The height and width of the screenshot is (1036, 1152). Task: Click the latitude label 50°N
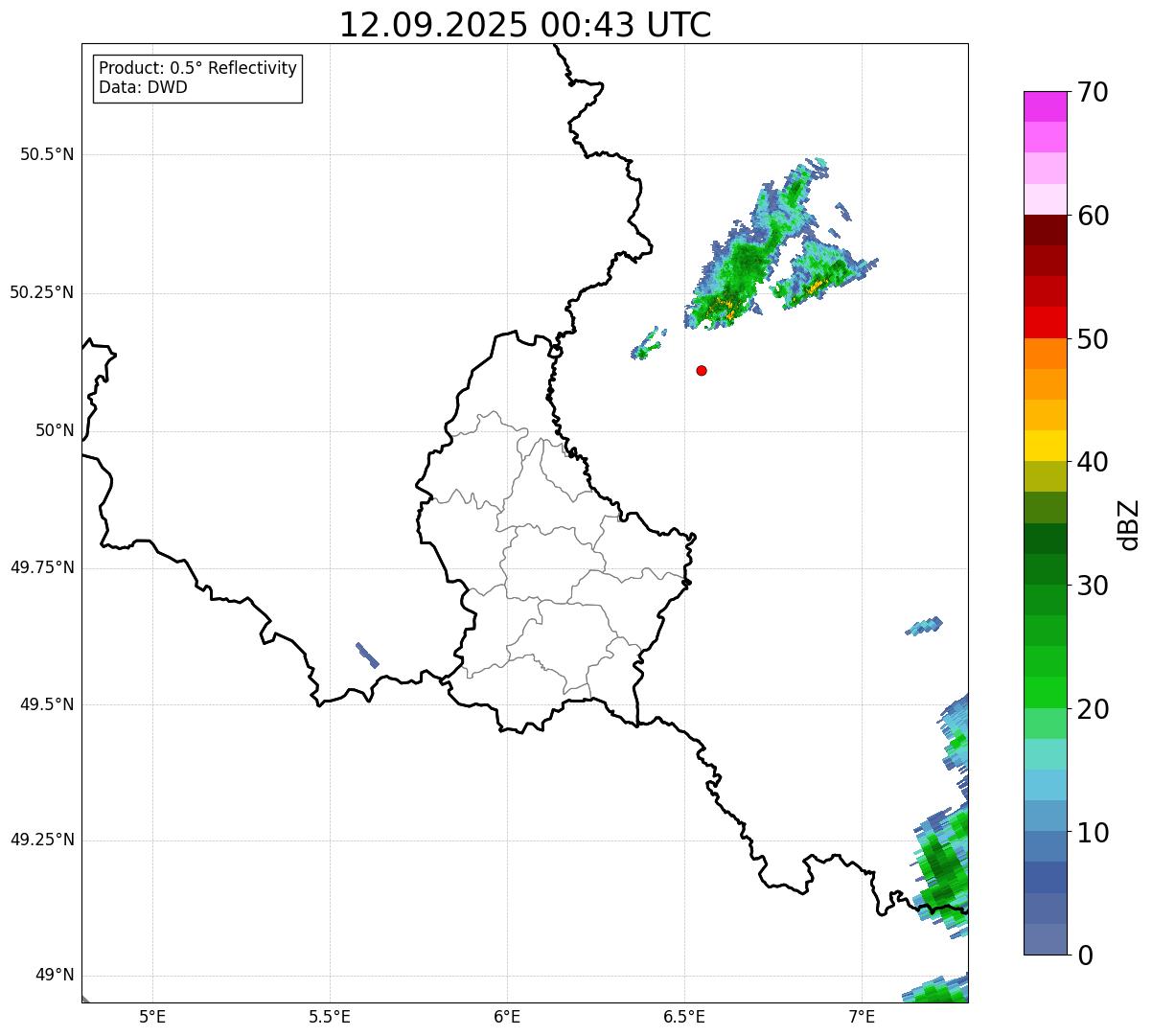(55, 430)
